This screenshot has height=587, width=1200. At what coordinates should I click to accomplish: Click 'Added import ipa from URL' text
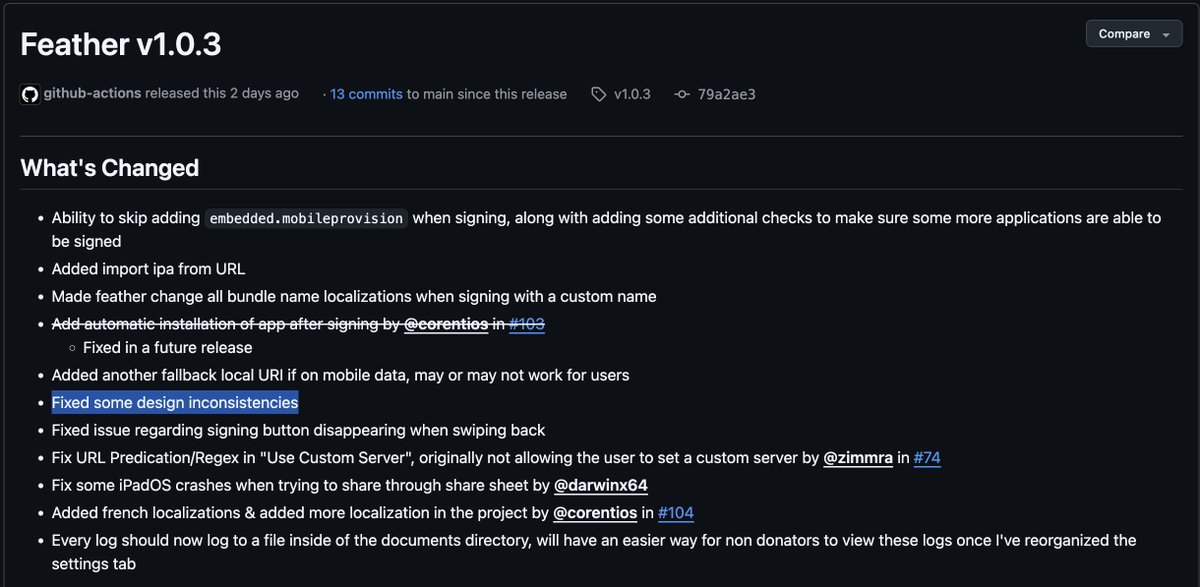148,268
